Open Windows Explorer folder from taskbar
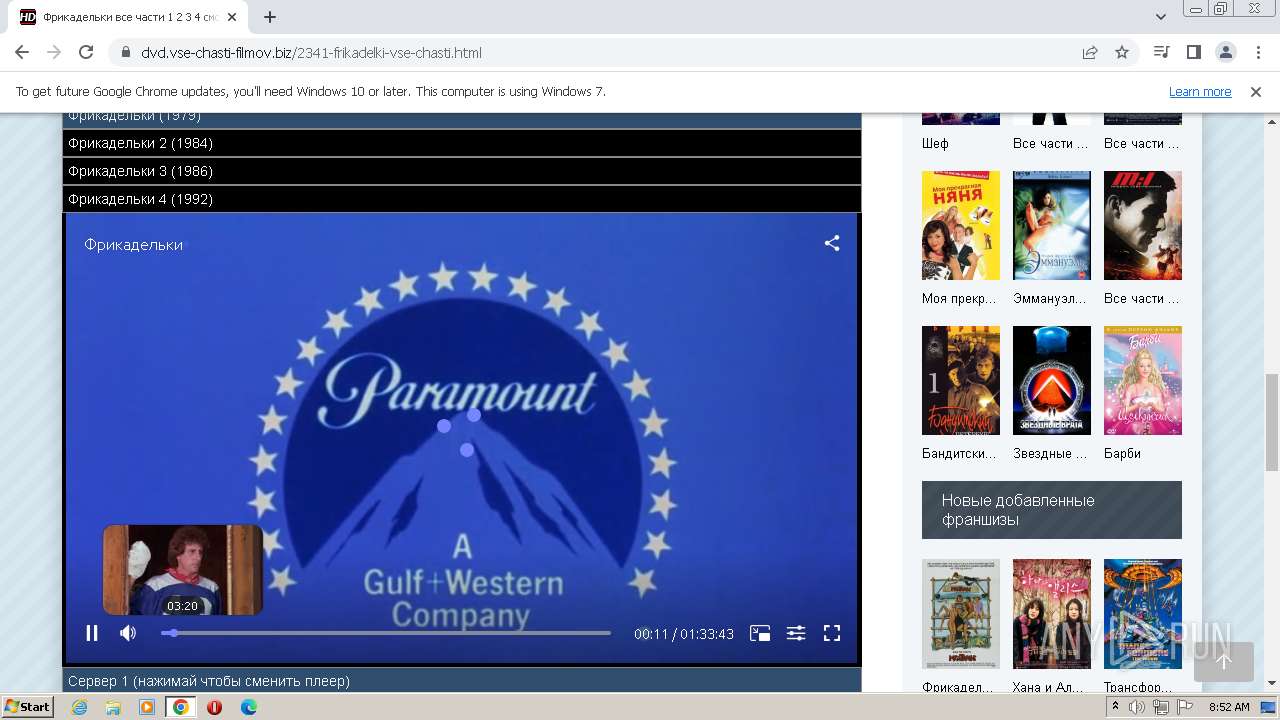Screen dimensions: 1280x720 pos(113,707)
